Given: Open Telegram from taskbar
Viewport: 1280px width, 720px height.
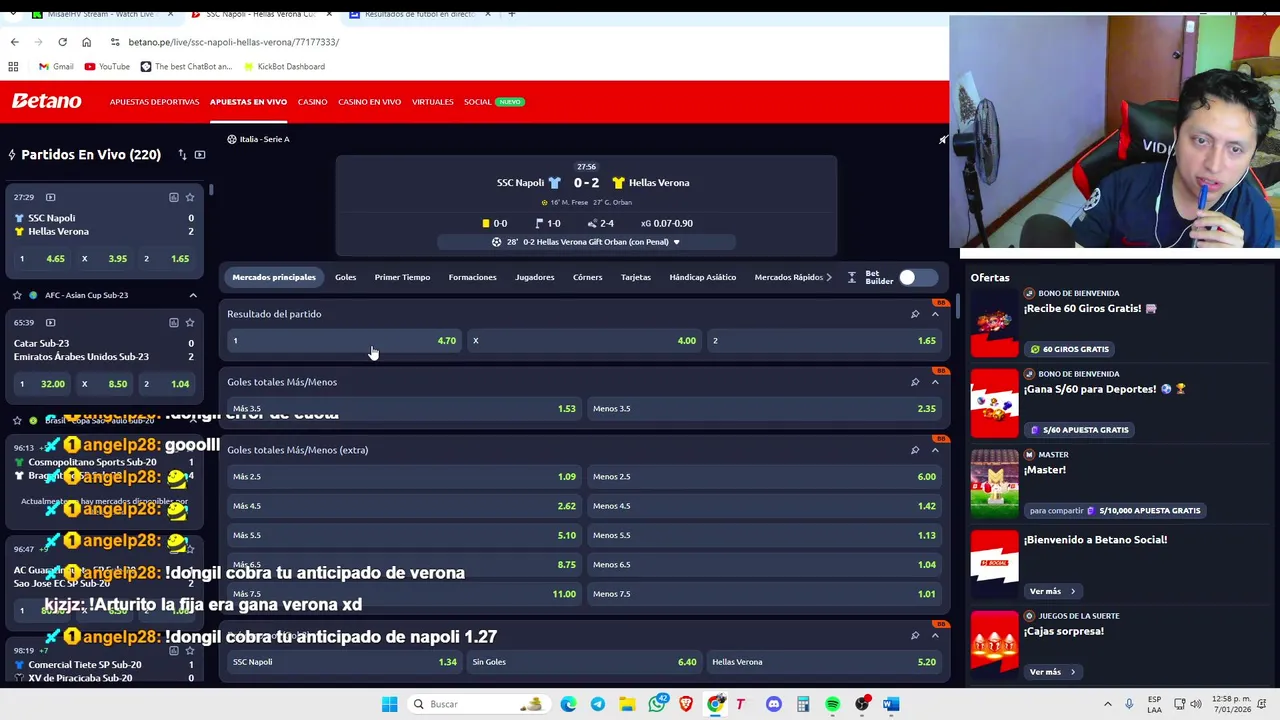Looking at the screenshot, I should (x=597, y=704).
